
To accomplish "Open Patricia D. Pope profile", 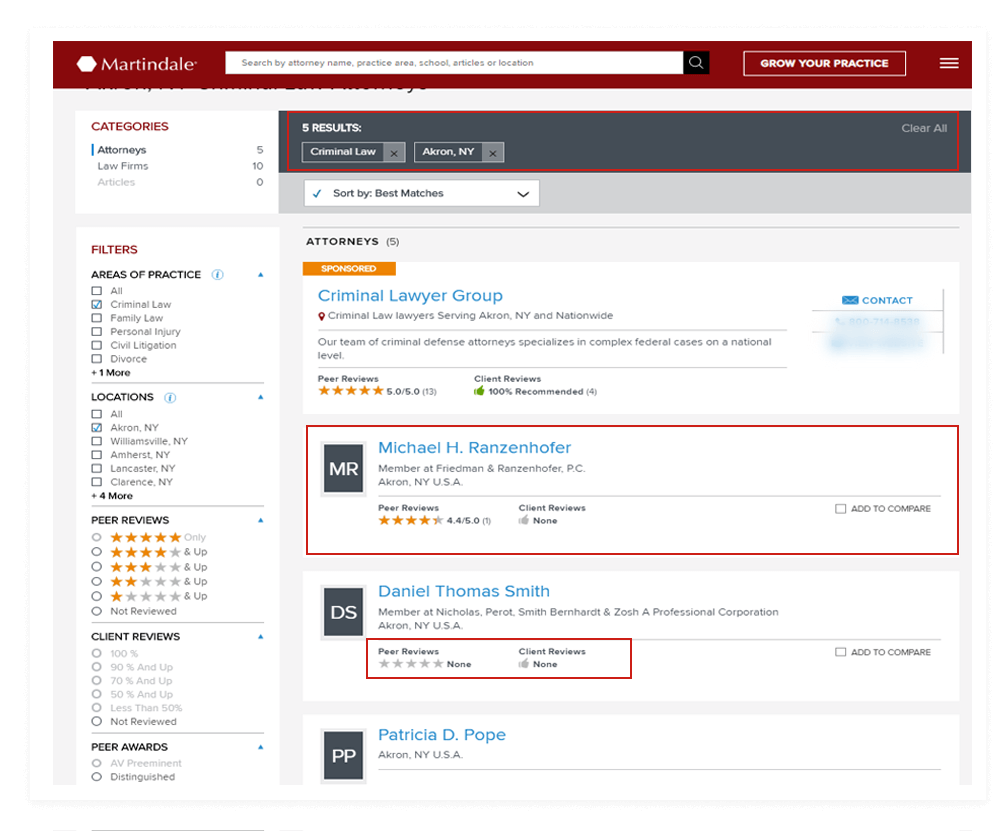I will click(442, 735).
